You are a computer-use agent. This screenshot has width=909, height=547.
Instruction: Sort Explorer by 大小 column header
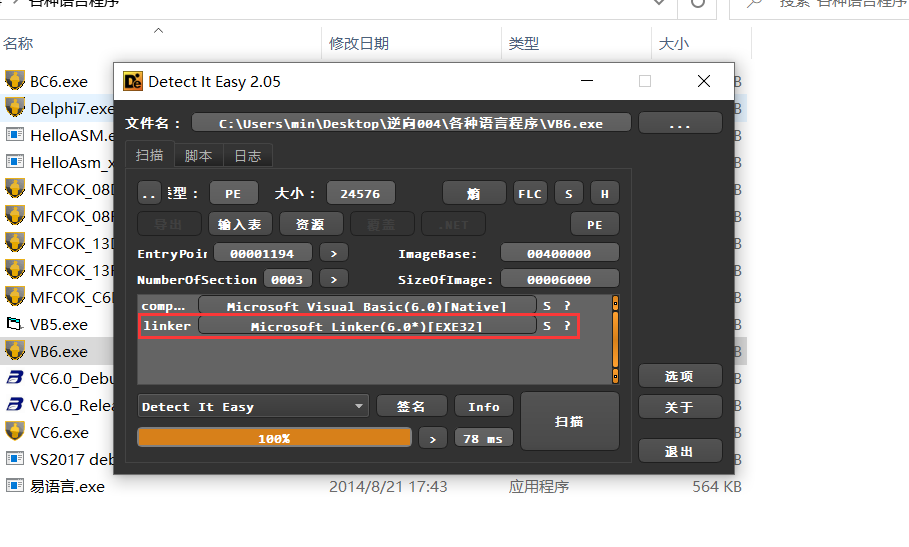(674, 43)
